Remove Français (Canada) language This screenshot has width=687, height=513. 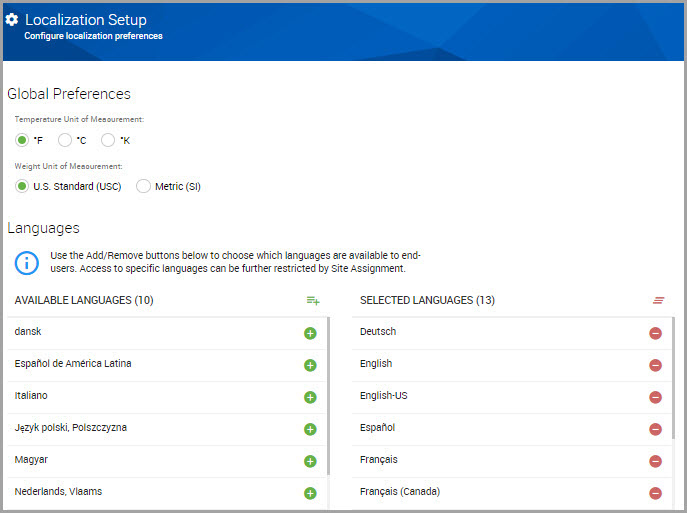[x=655, y=493]
